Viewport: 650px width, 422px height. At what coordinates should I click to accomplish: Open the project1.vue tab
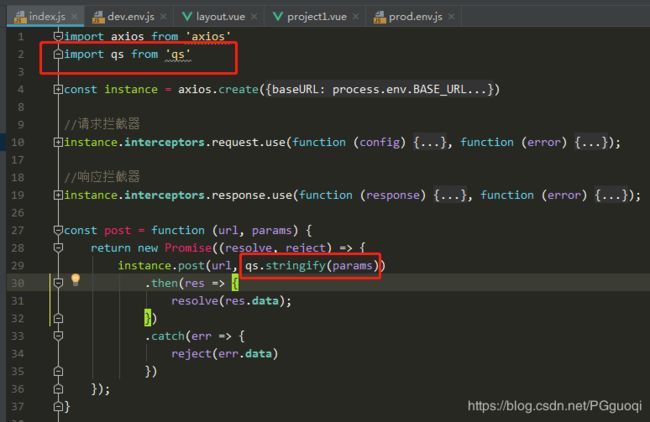(x=317, y=17)
